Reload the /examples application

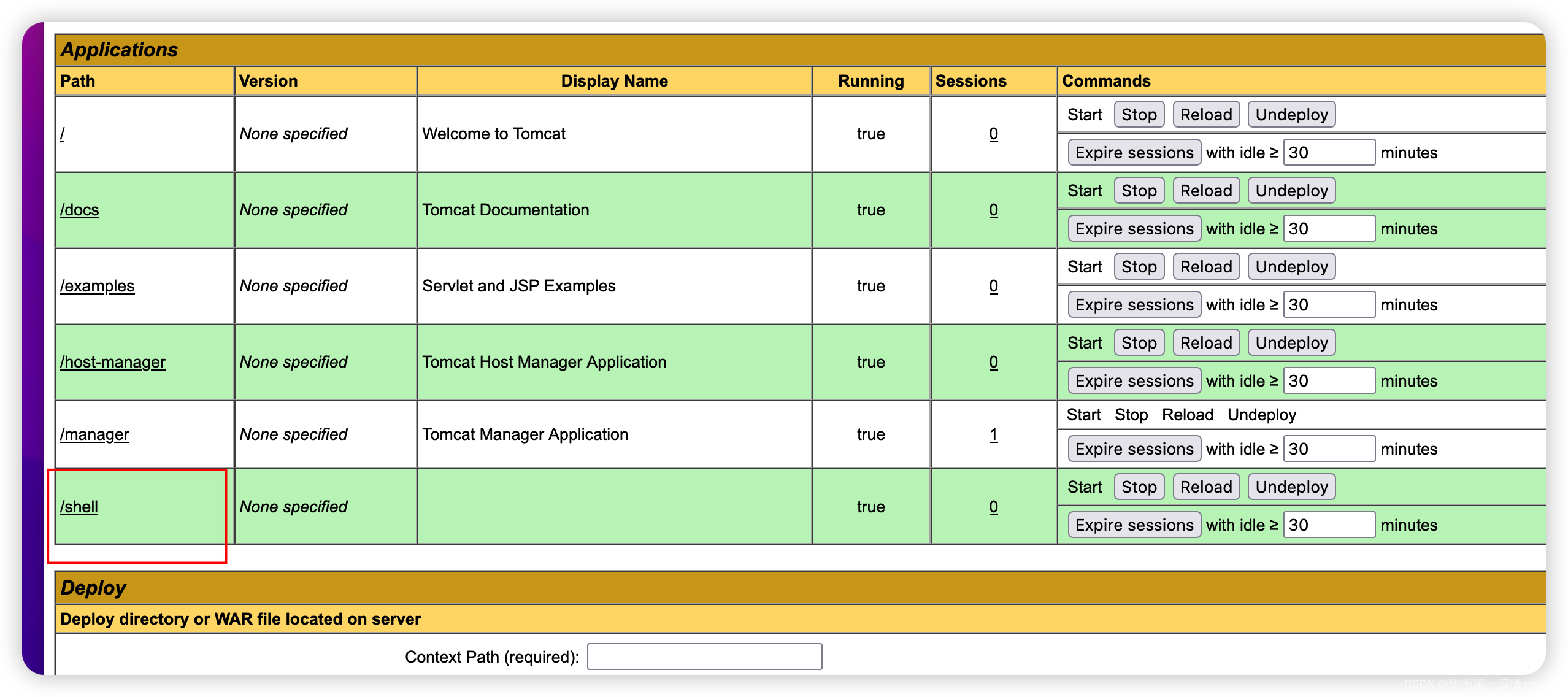coord(1206,267)
